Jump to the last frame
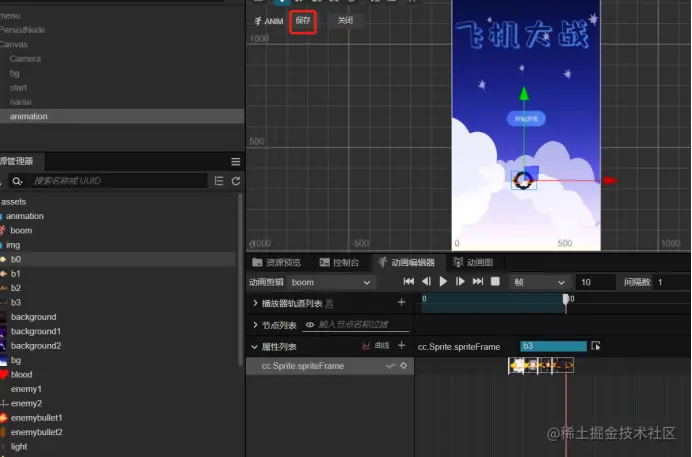The width and height of the screenshot is (692, 457). click(478, 281)
